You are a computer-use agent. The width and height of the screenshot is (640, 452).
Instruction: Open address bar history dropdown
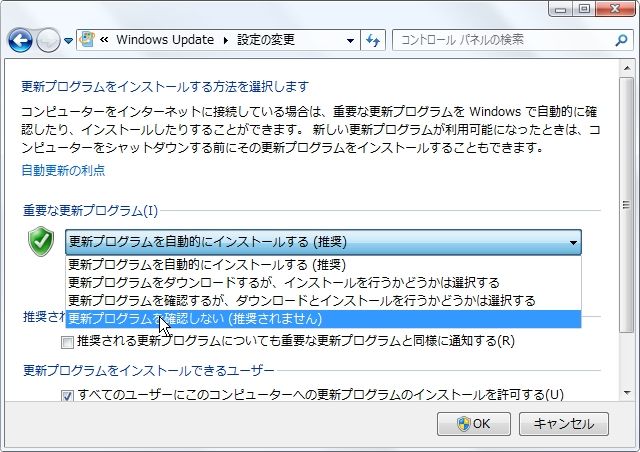[x=350, y=40]
